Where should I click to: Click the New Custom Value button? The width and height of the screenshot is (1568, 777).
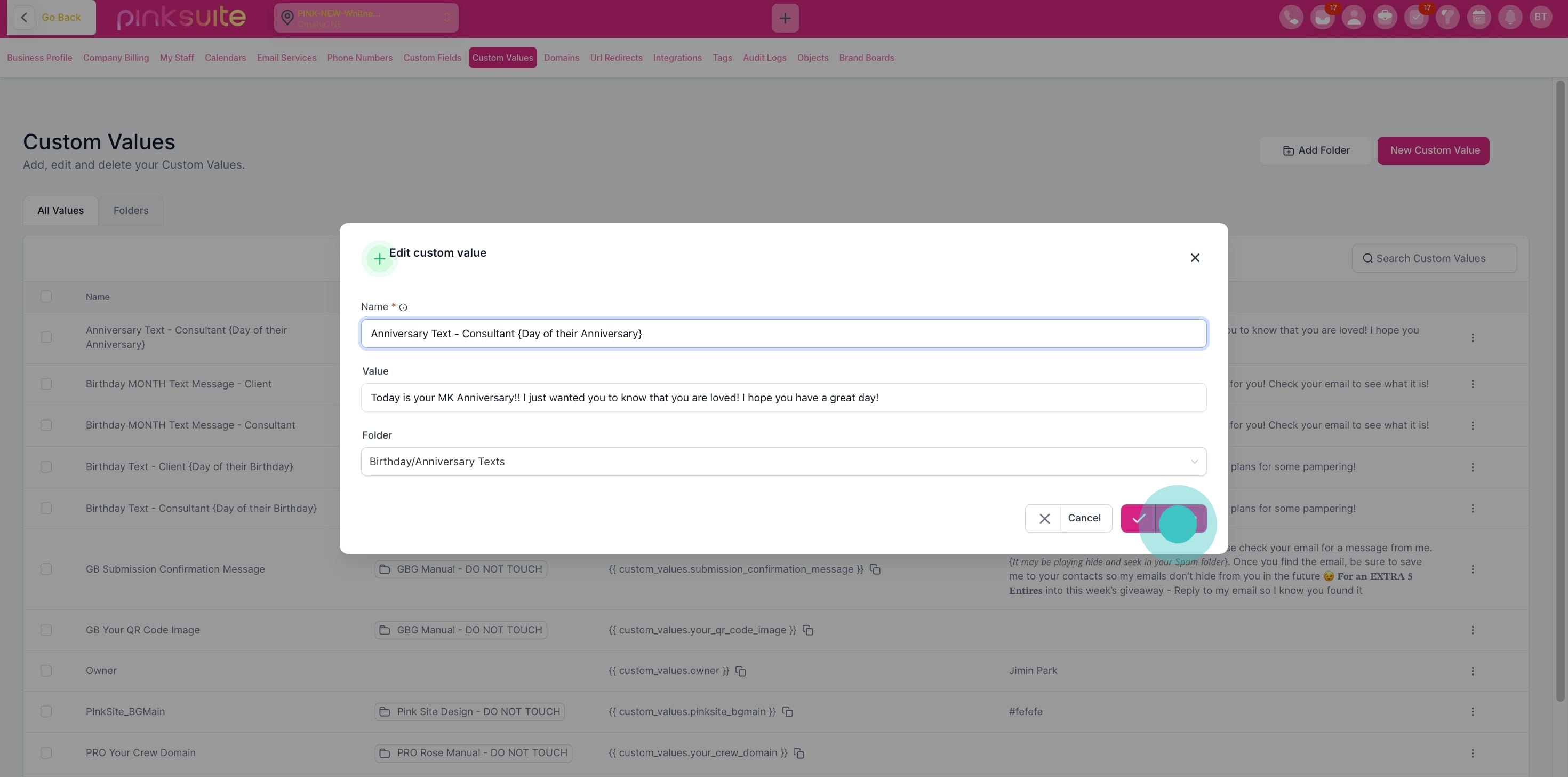coord(1434,150)
